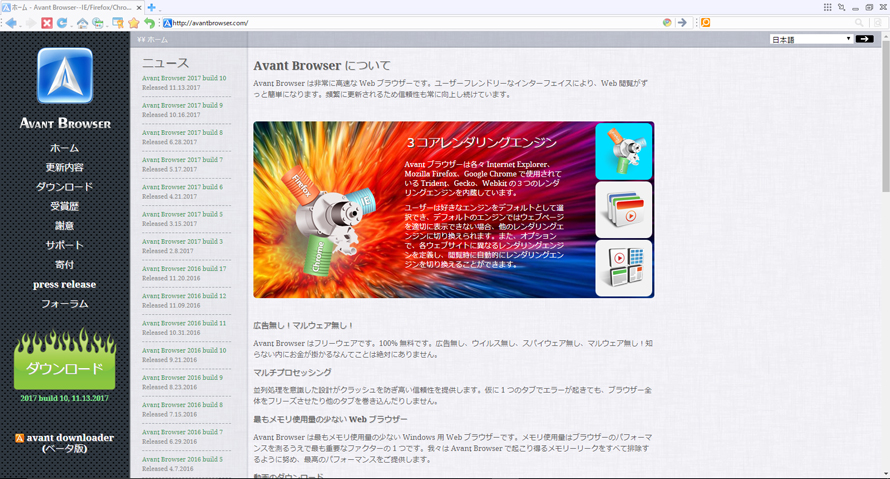Open Avant Browser 2017 build 8 news
The height and width of the screenshot is (479, 890).
pyautogui.click(x=182, y=133)
